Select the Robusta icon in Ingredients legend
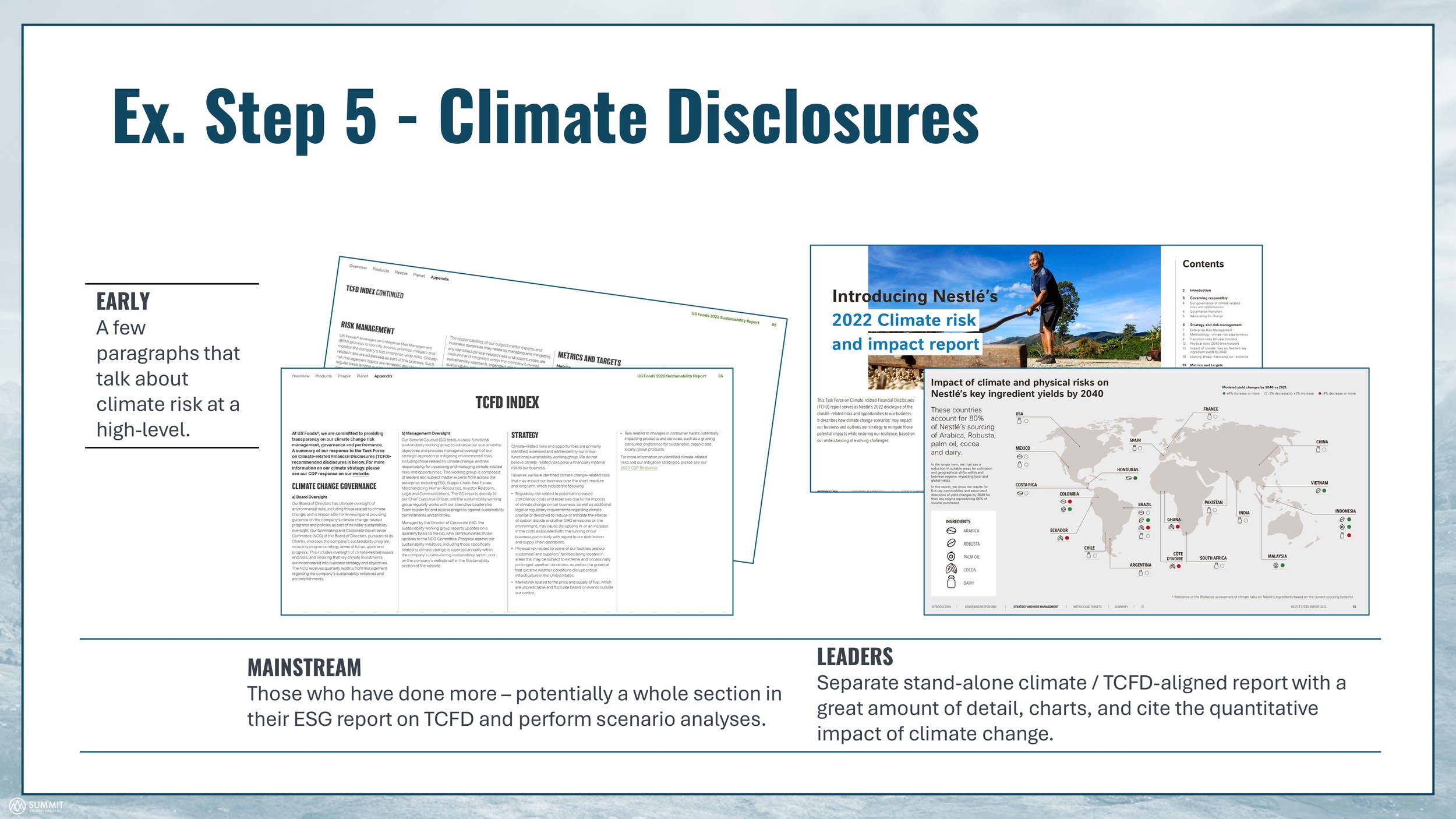 click(x=951, y=543)
